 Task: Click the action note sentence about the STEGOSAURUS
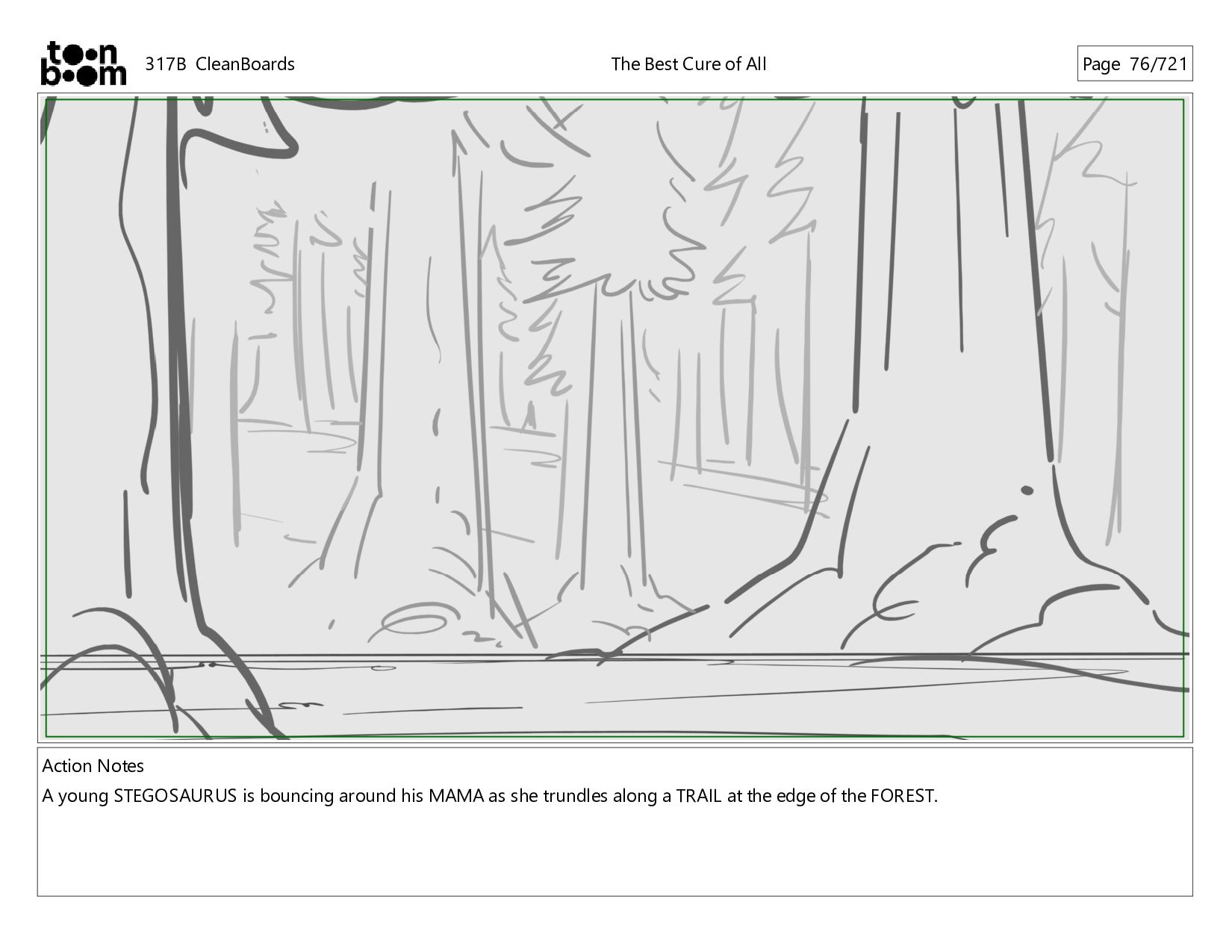click(x=489, y=796)
